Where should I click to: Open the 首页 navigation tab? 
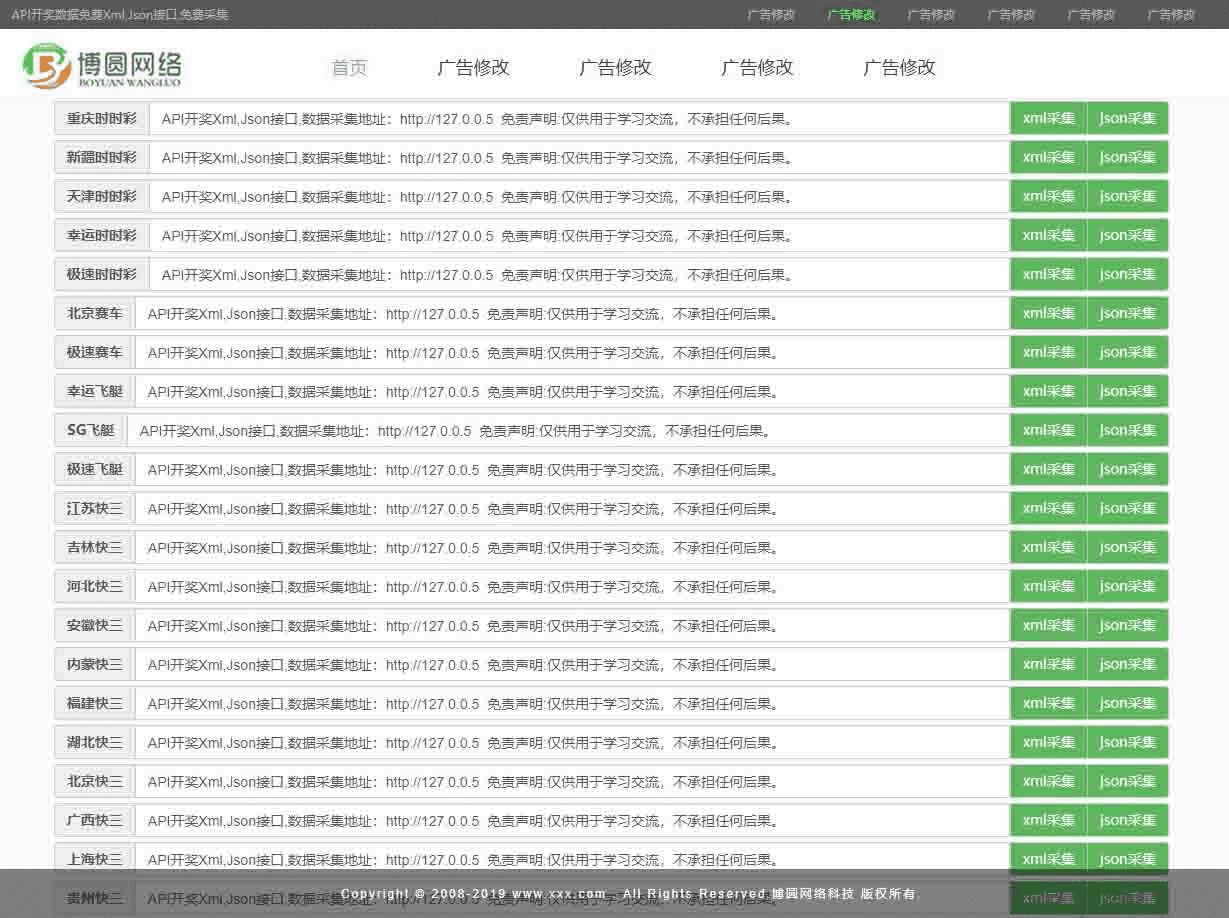click(x=348, y=67)
